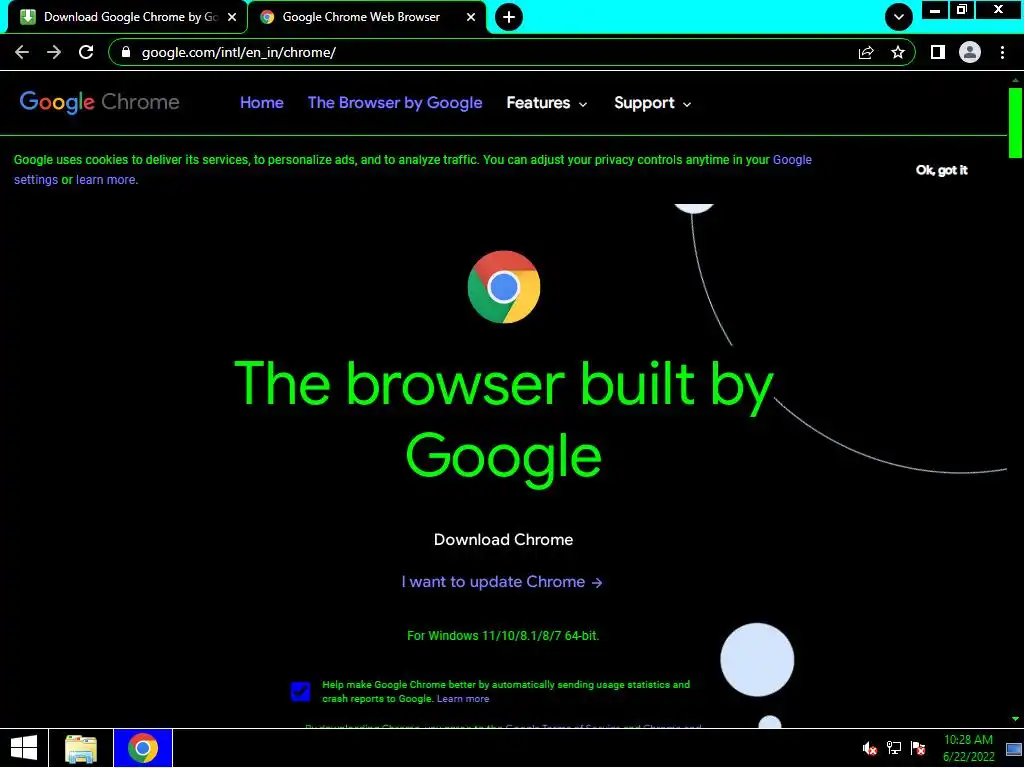Open the tab search dropdown arrow
The height and width of the screenshot is (768, 1024).
pyautogui.click(x=899, y=17)
